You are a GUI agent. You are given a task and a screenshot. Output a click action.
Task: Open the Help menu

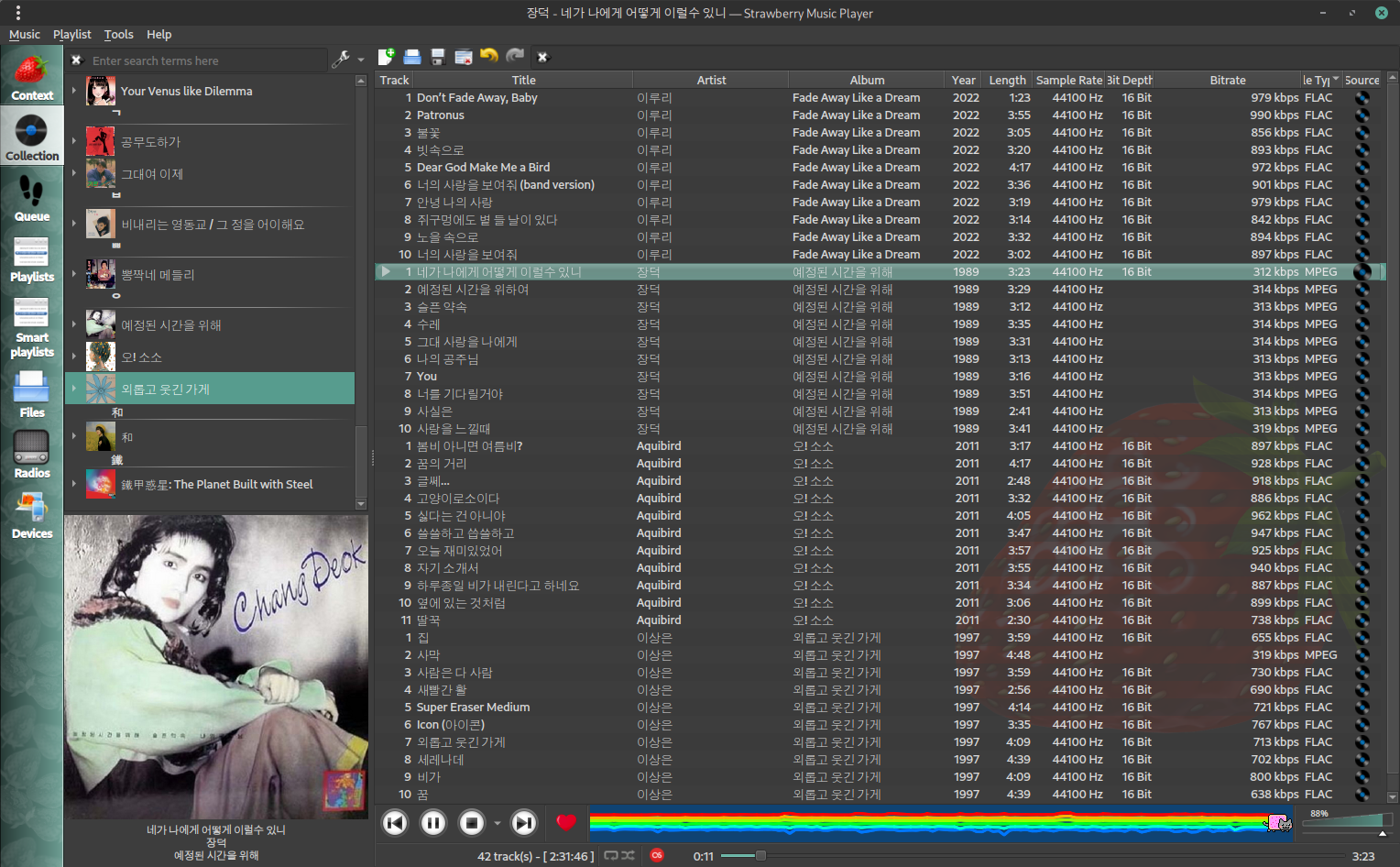(x=159, y=35)
